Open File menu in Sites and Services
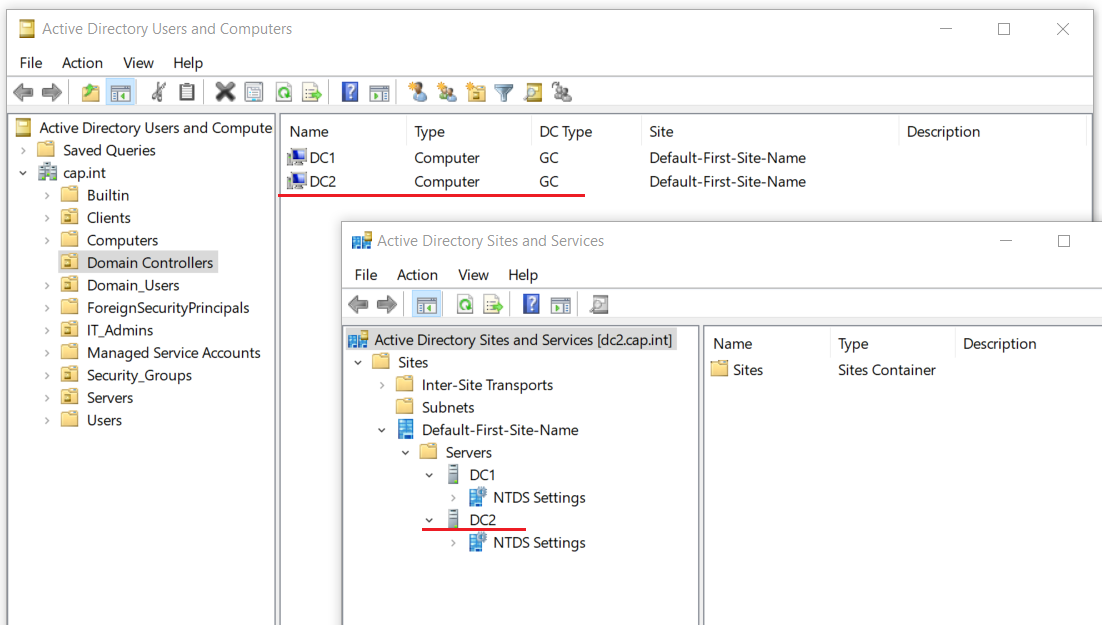Viewport: 1102px width, 625px height. [x=365, y=275]
